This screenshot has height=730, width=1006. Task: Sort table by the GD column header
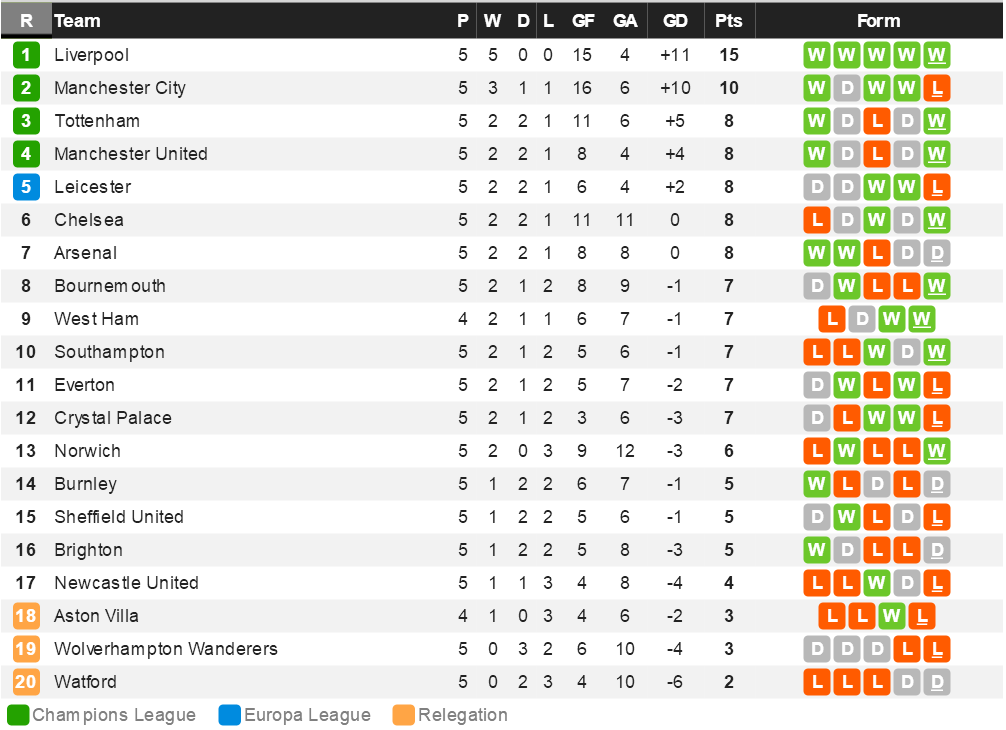[x=675, y=21]
